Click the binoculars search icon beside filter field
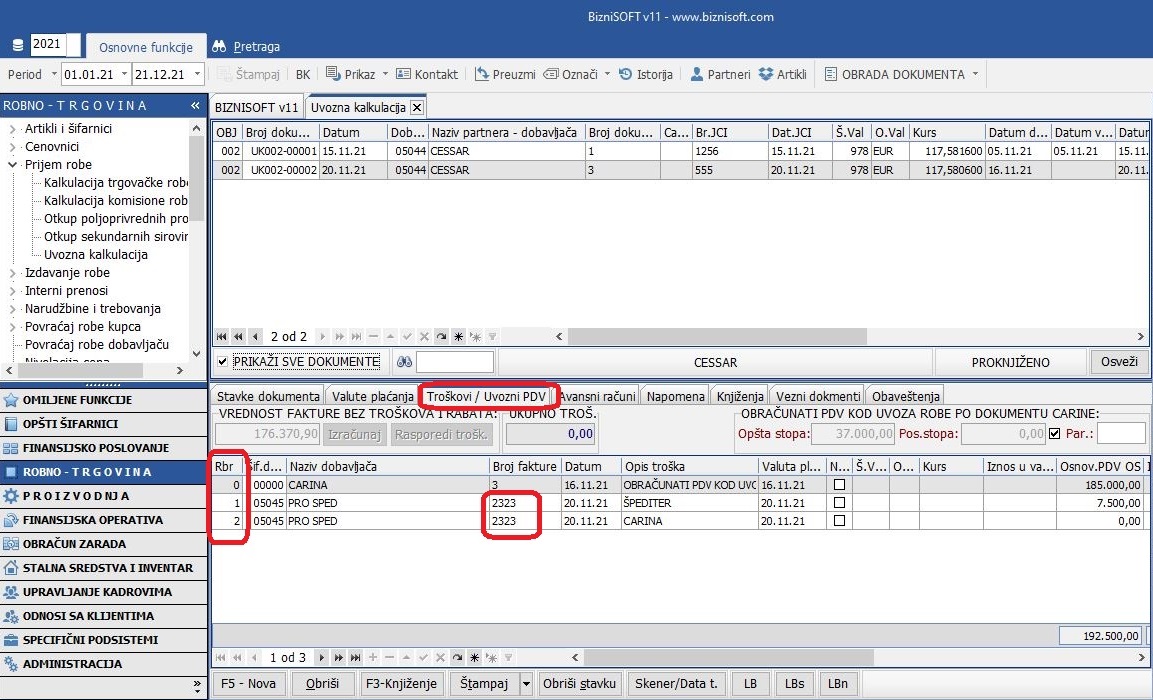The width and height of the screenshot is (1153, 700). [x=405, y=363]
